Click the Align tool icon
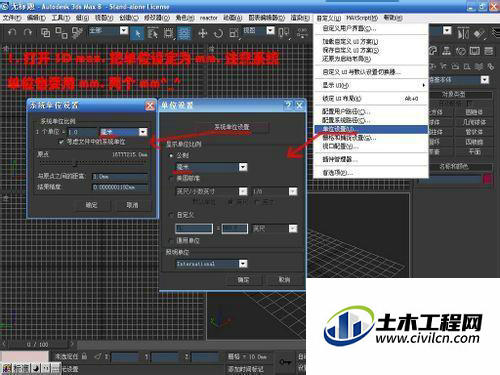The width and height of the screenshot is (500, 375). [479, 33]
